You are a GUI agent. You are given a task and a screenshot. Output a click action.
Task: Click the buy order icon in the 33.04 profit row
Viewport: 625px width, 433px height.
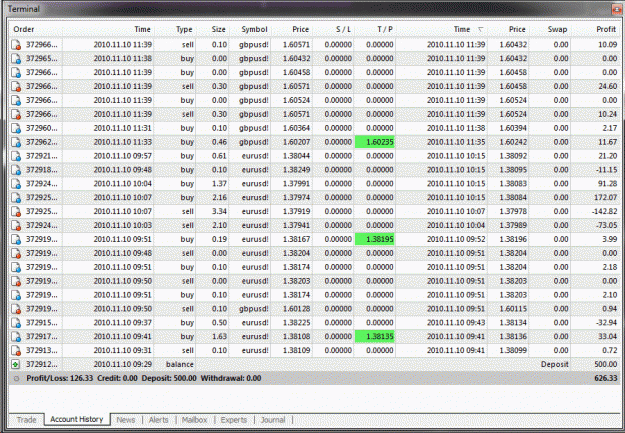coord(16,337)
